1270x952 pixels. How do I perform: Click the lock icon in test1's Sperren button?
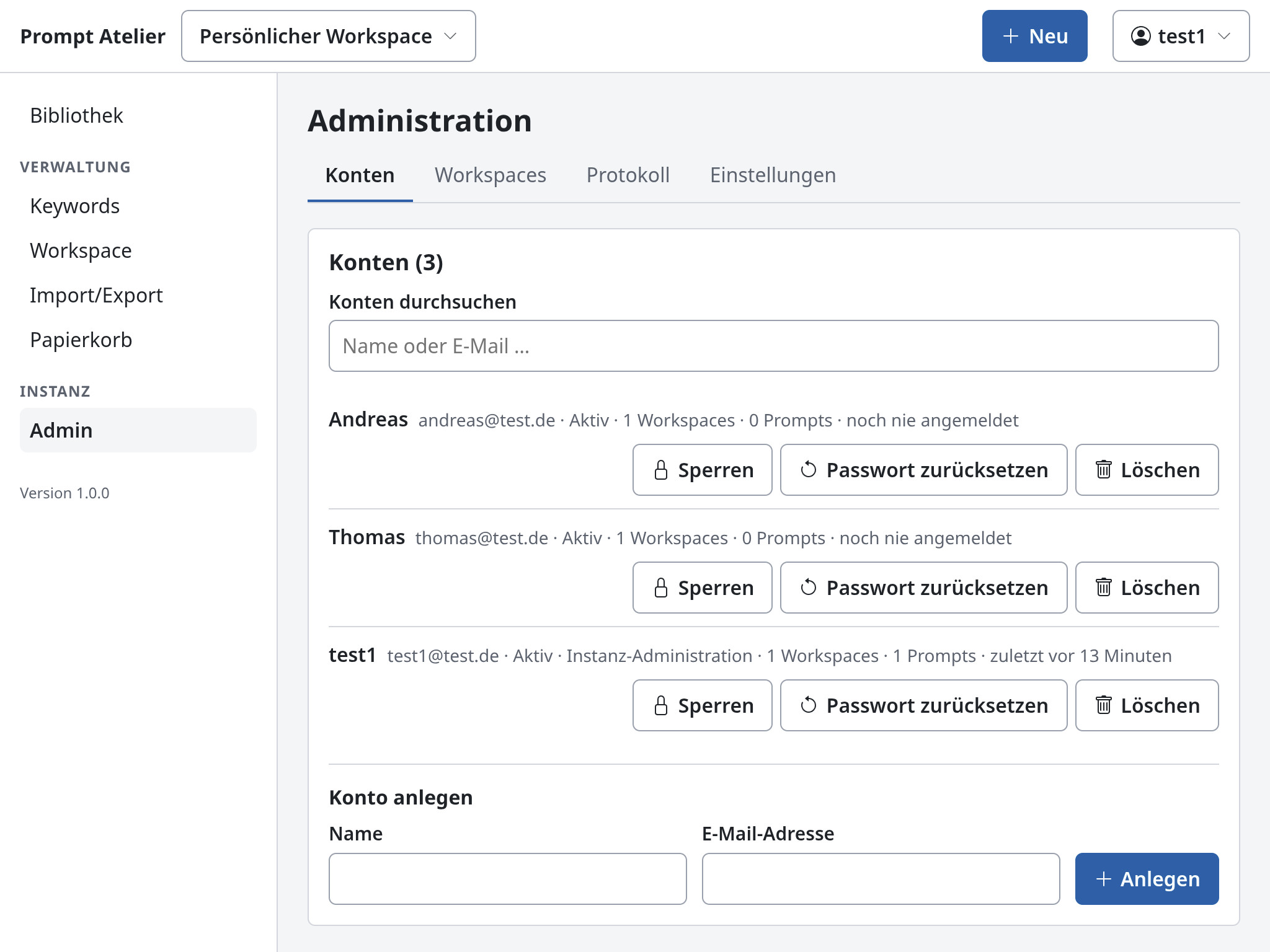coord(661,705)
